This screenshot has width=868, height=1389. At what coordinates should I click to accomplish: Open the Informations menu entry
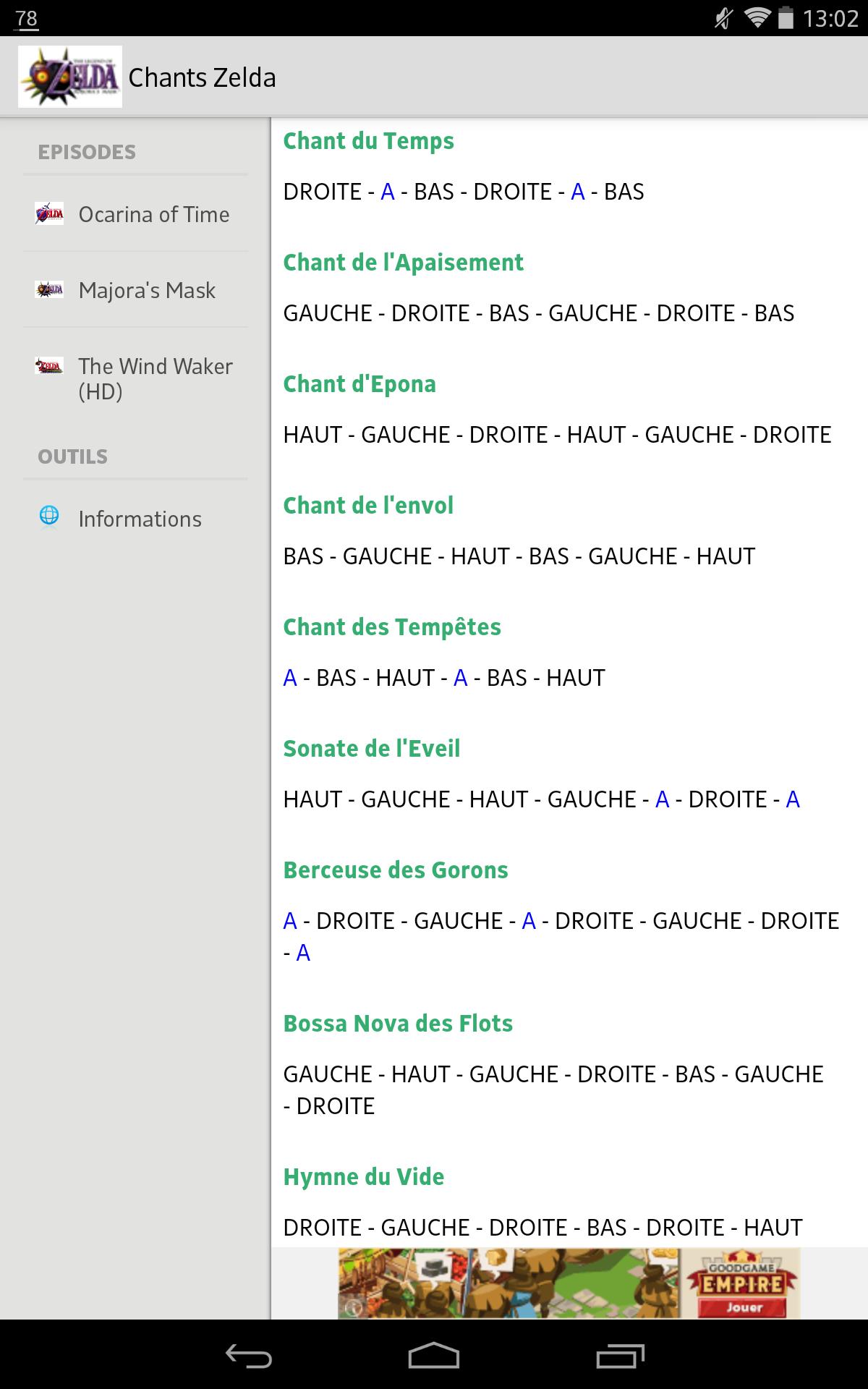tap(140, 519)
